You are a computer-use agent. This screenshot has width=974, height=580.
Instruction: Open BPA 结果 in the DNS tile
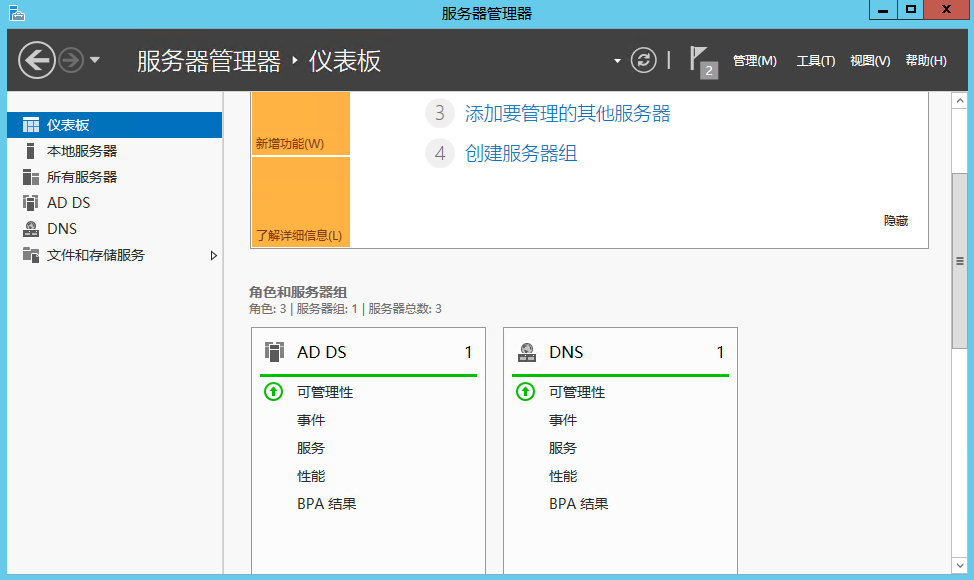pyautogui.click(x=579, y=504)
